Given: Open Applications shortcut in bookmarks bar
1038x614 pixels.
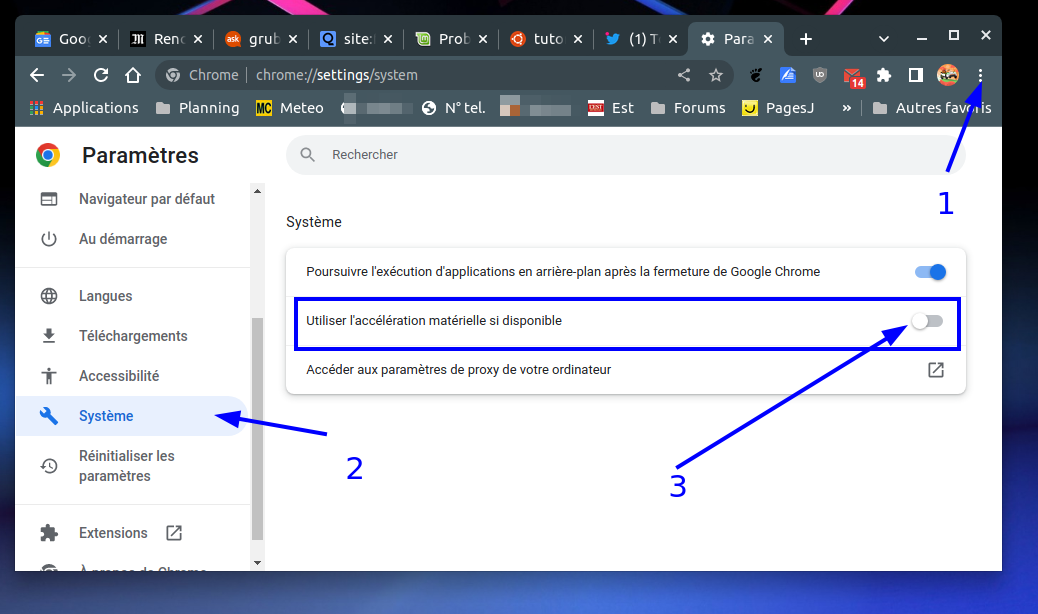Looking at the screenshot, I should pos(84,108).
